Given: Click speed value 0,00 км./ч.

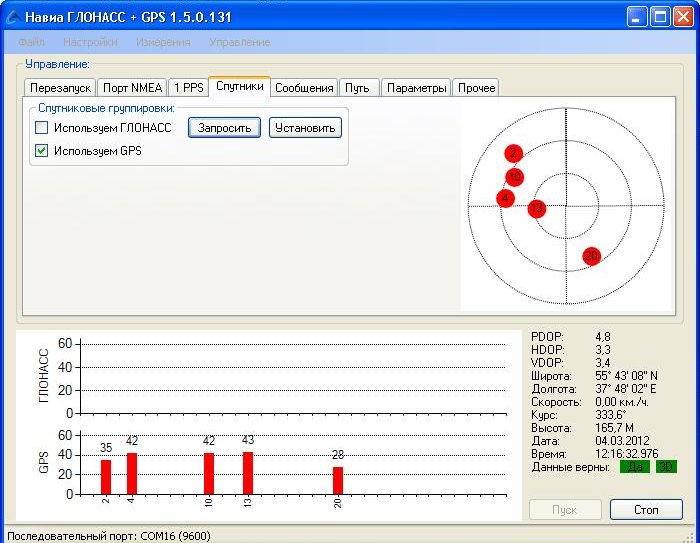Looking at the screenshot, I should point(622,402).
